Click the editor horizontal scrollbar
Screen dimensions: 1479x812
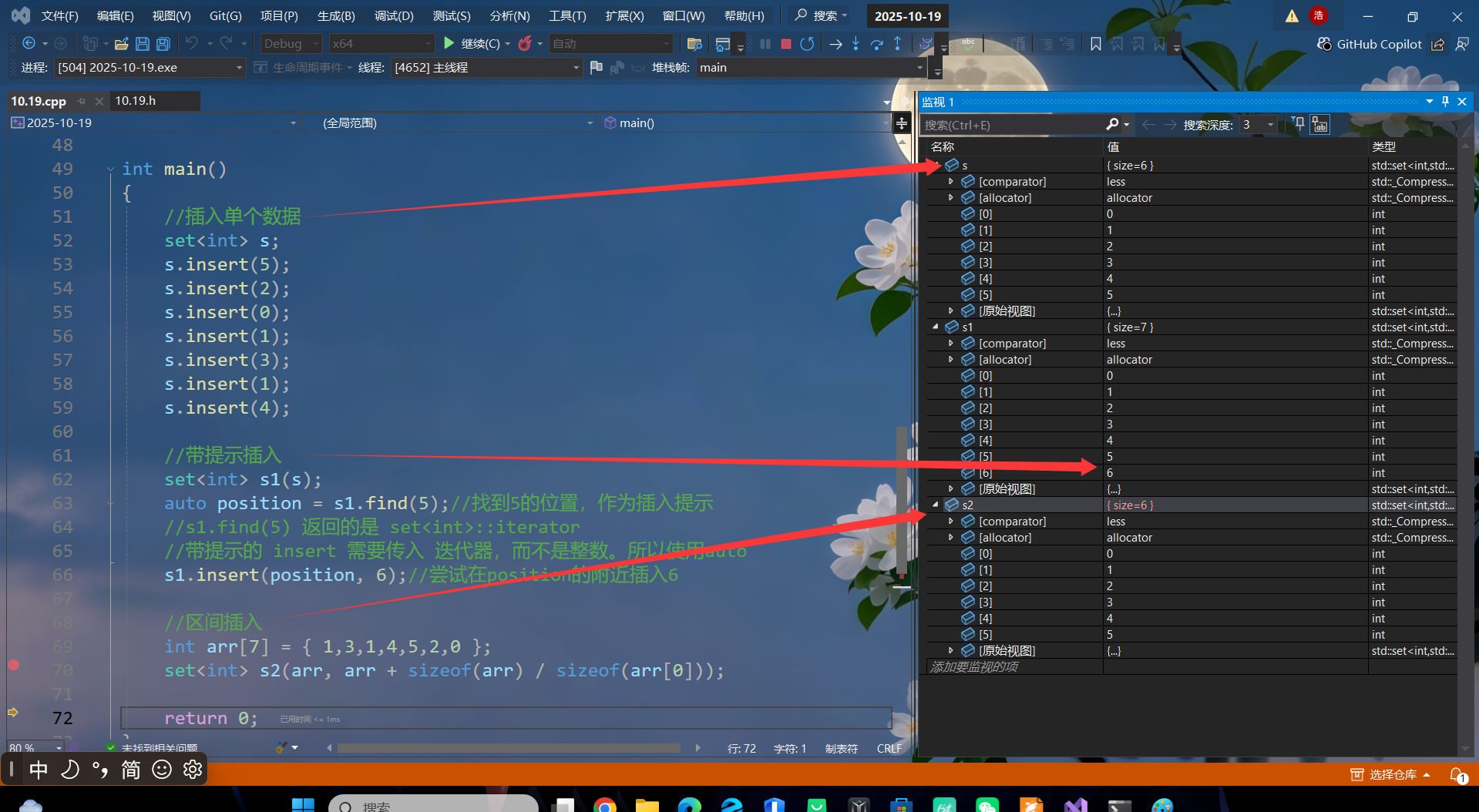(x=509, y=748)
